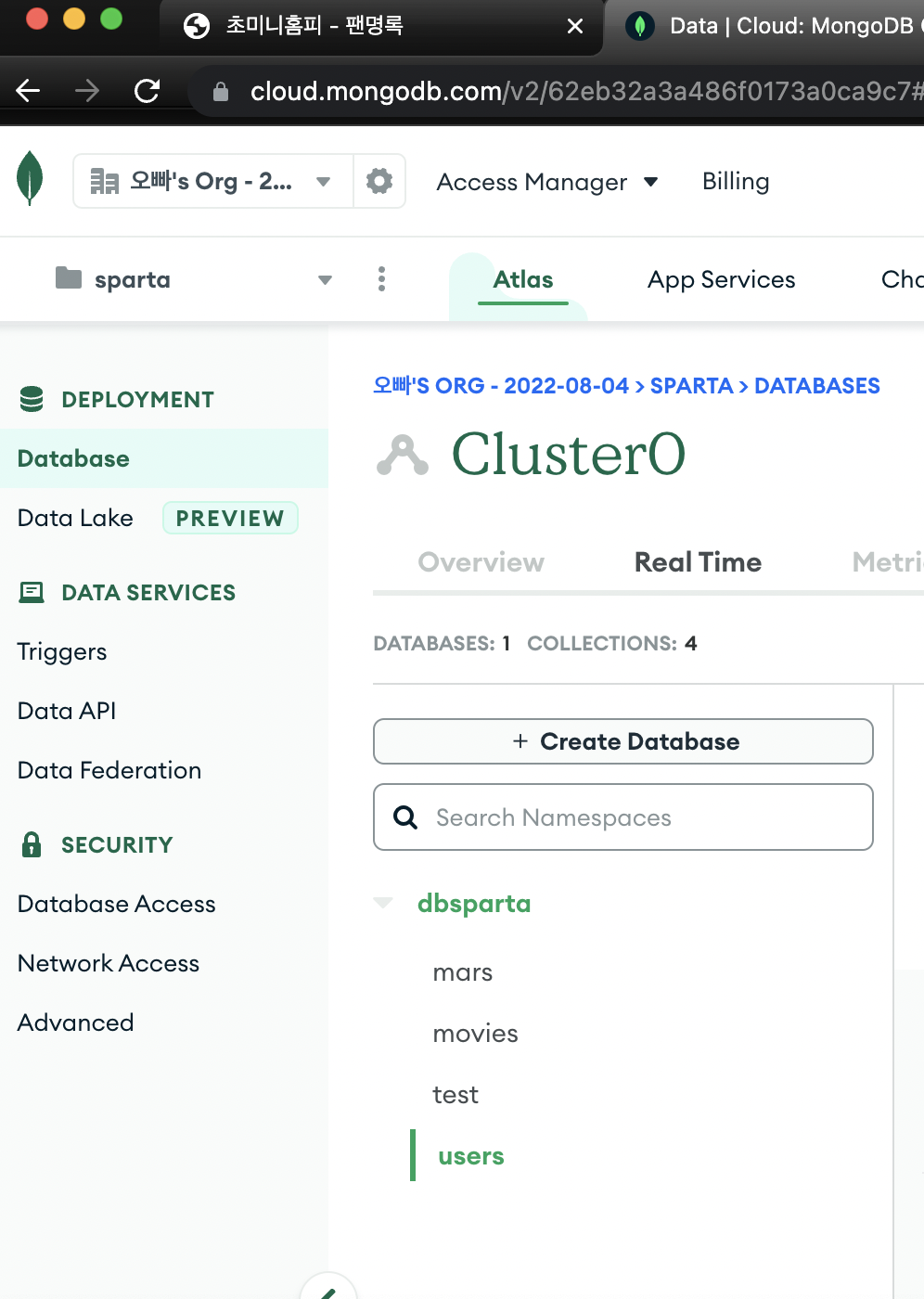The height and width of the screenshot is (1299, 924).
Task: Click the search magnifier icon
Action: point(405,817)
